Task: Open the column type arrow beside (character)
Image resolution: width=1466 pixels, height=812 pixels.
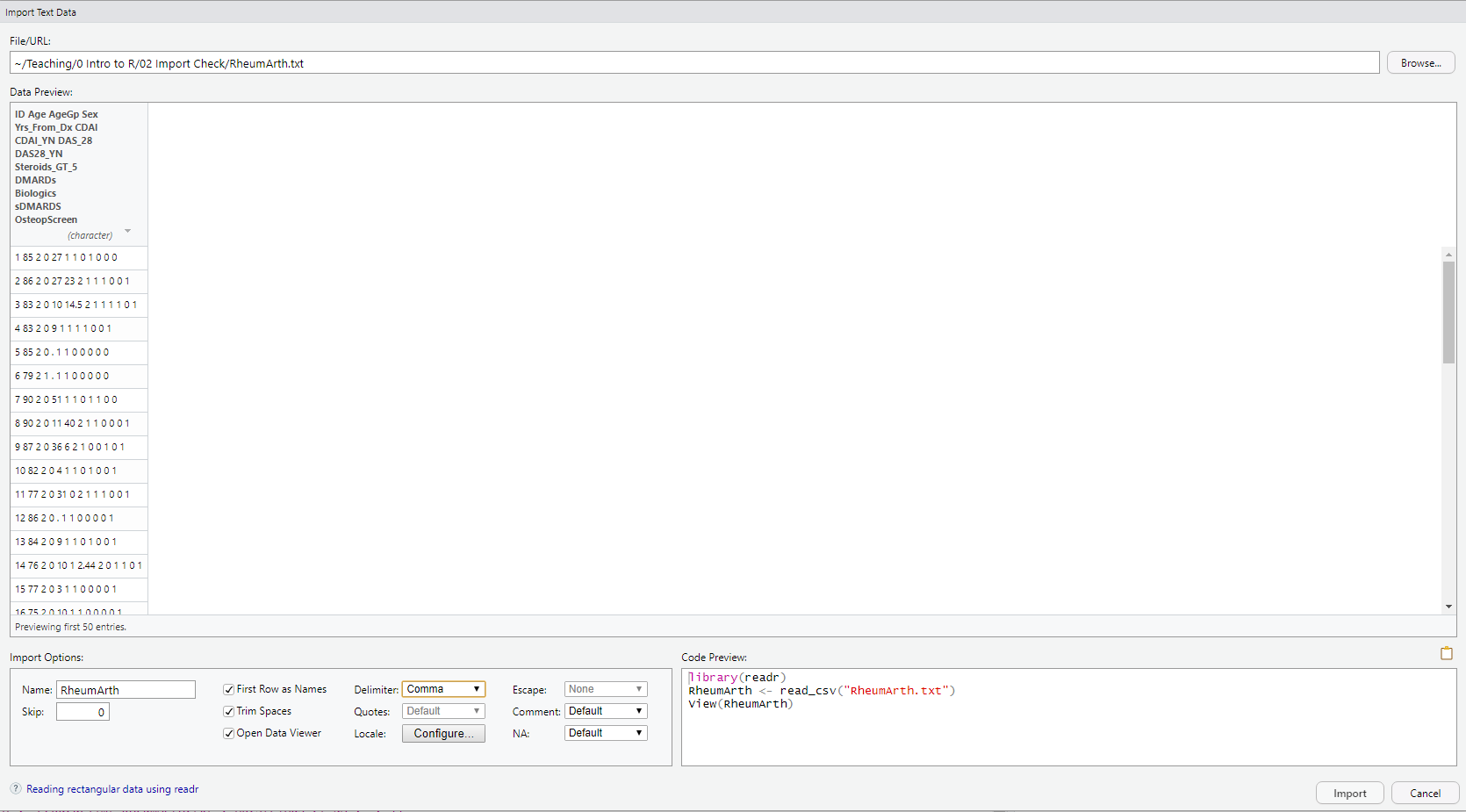Action: tap(128, 232)
